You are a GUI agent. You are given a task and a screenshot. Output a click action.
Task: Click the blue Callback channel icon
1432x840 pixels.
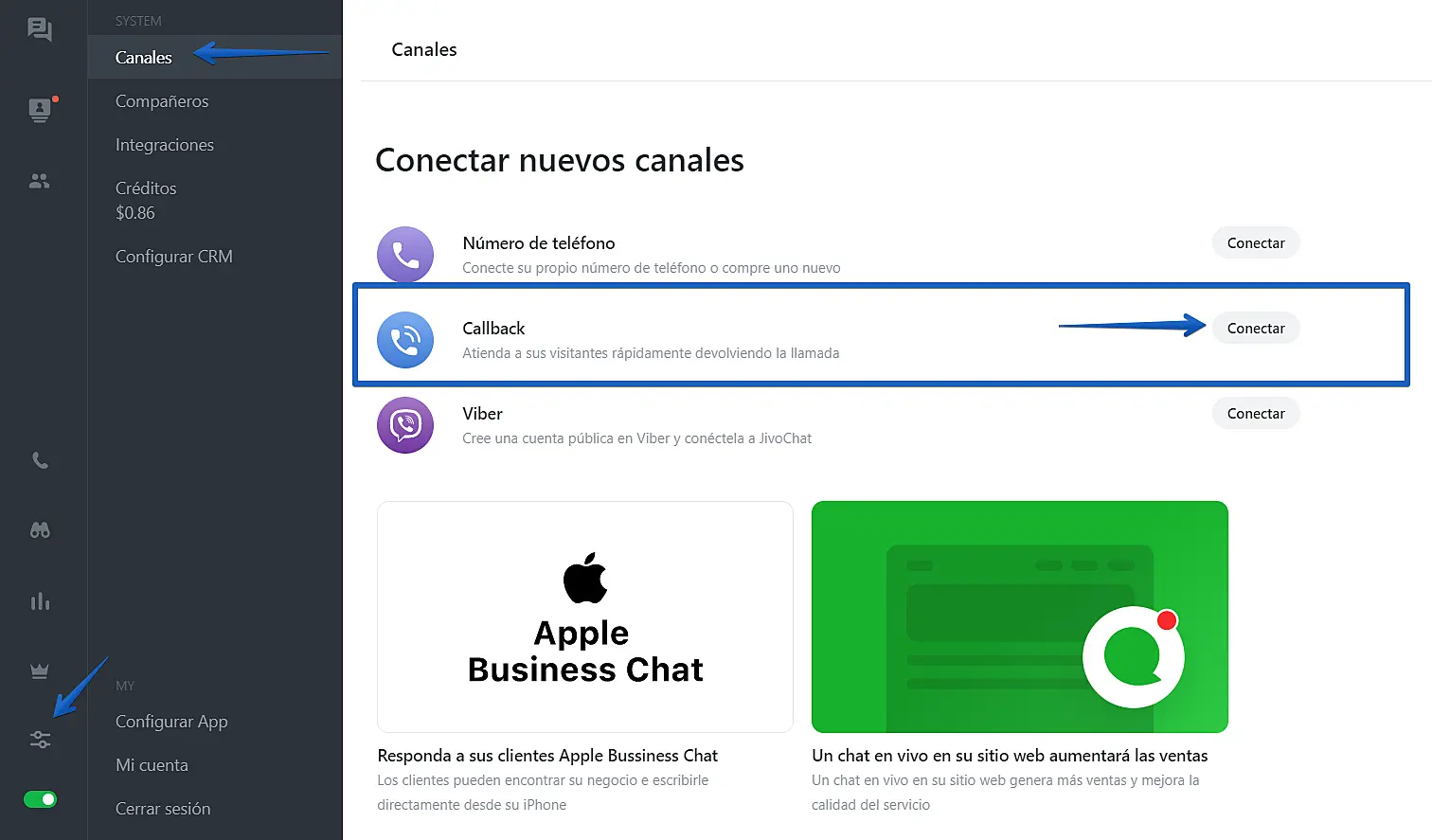pyautogui.click(x=405, y=340)
